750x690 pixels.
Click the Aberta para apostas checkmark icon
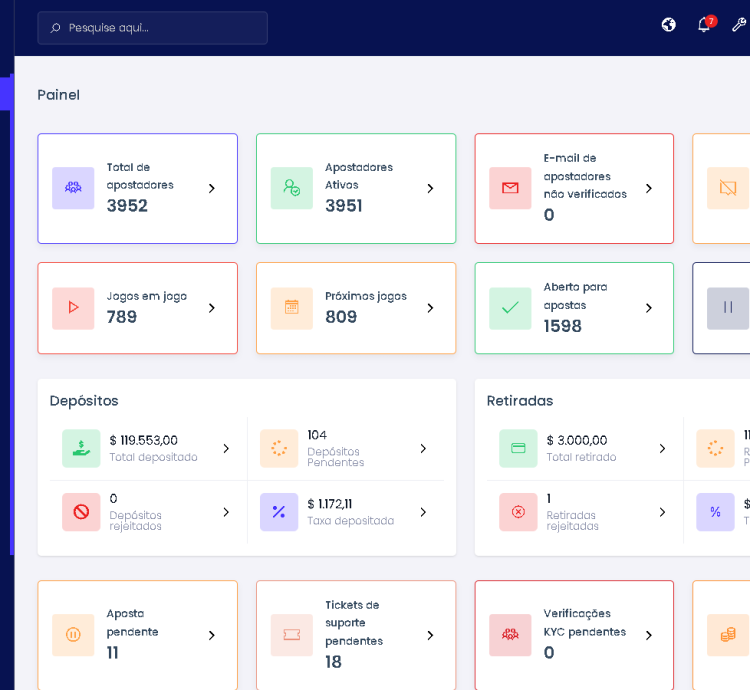pyautogui.click(x=510, y=308)
